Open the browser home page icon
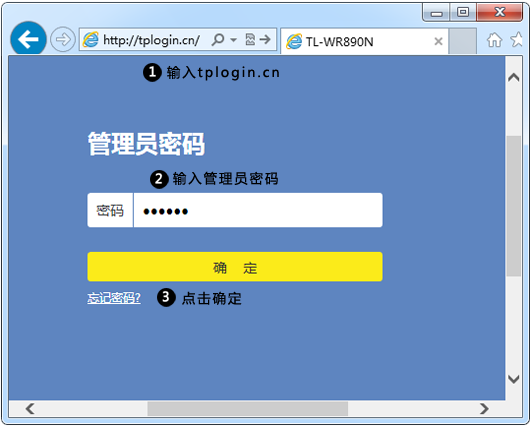The height and width of the screenshot is (426, 530). (x=495, y=40)
